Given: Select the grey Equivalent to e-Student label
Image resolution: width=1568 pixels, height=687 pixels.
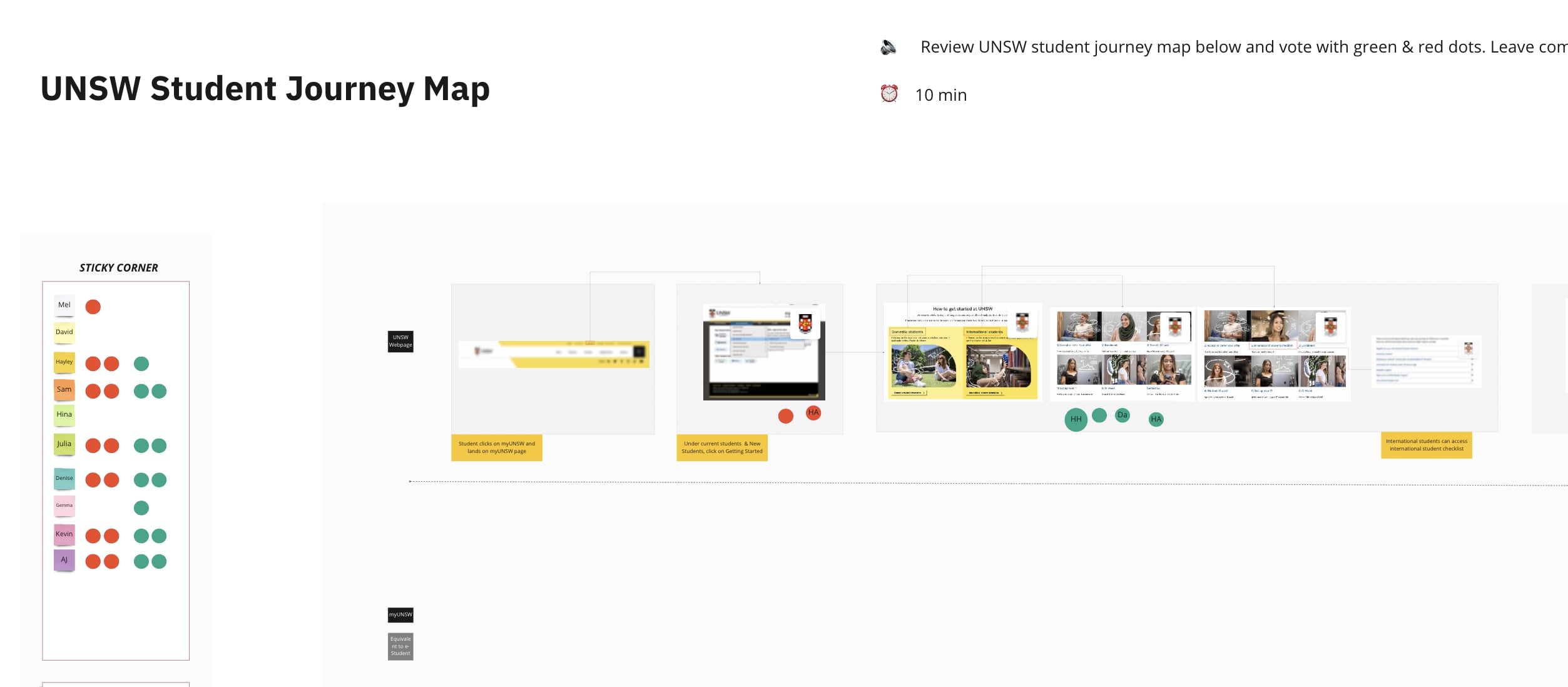Looking at the screenshot, I should (x=400, y=646).
